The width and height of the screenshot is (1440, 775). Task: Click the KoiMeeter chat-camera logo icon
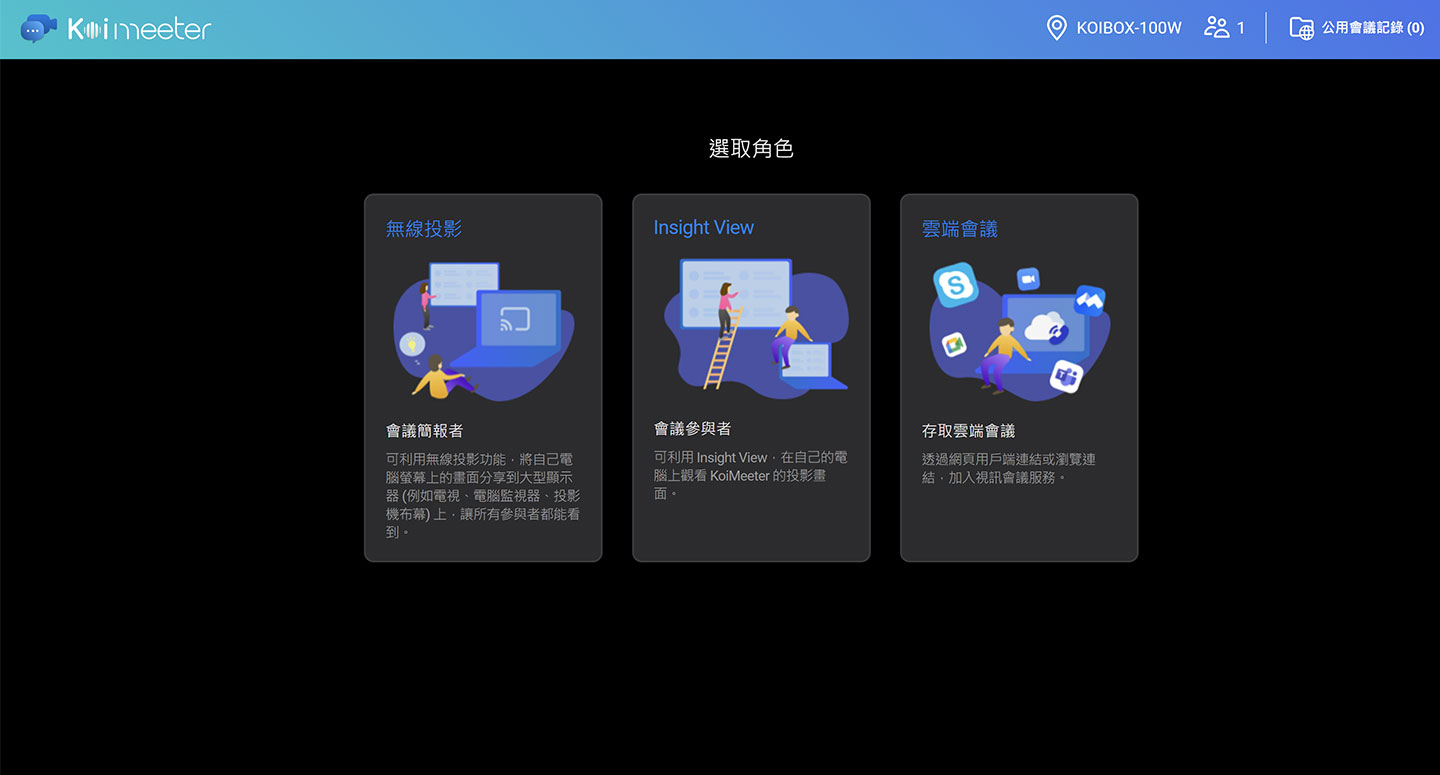point(38,28)
